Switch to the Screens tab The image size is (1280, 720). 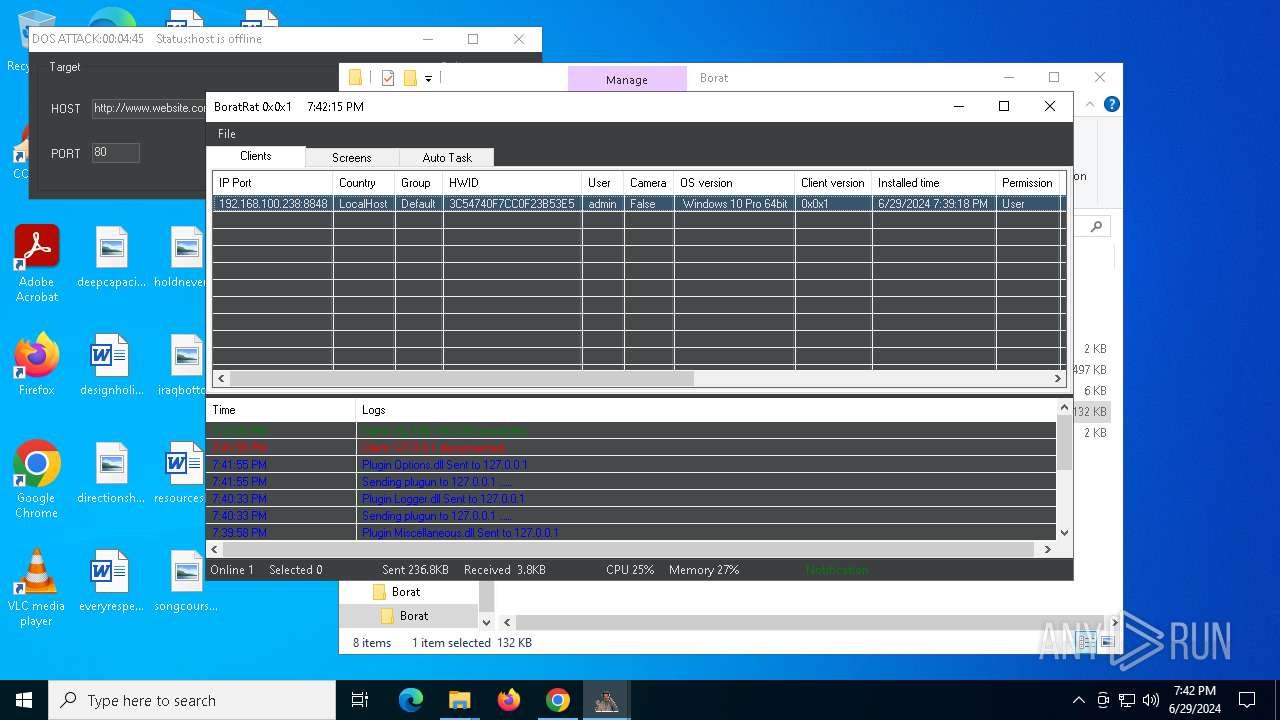pyautogui.click(x=352, y=158)
